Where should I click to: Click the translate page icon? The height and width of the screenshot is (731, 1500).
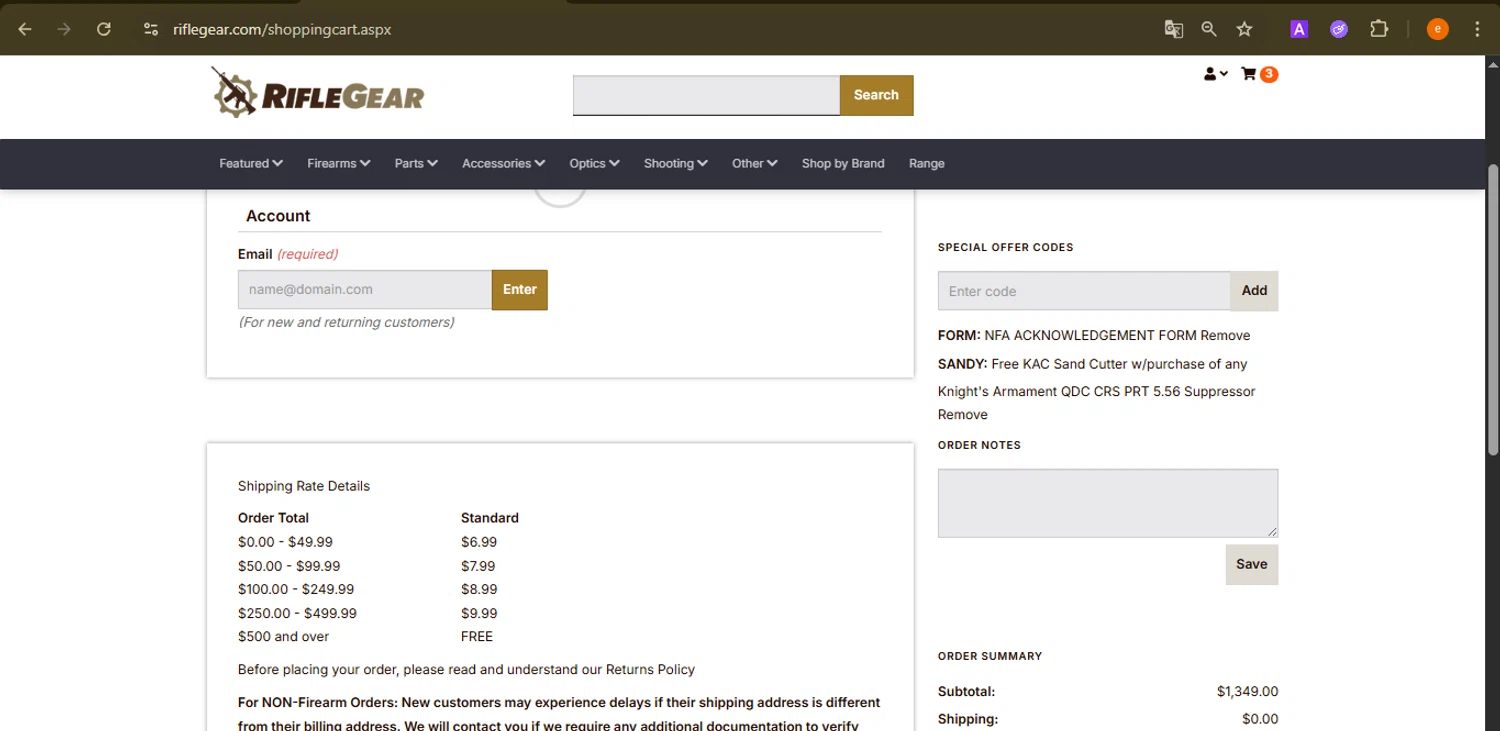pyautogui.click(x=1174, y=29)
